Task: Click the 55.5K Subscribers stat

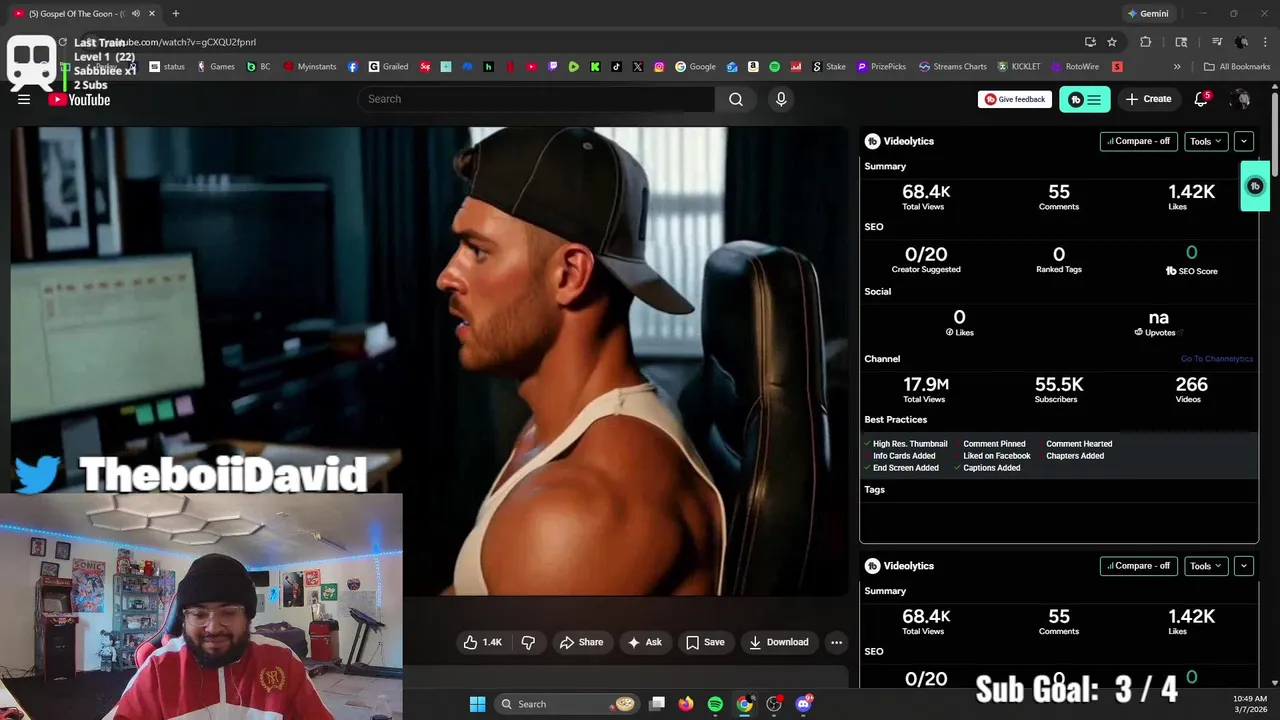Action: [1058, 389]
